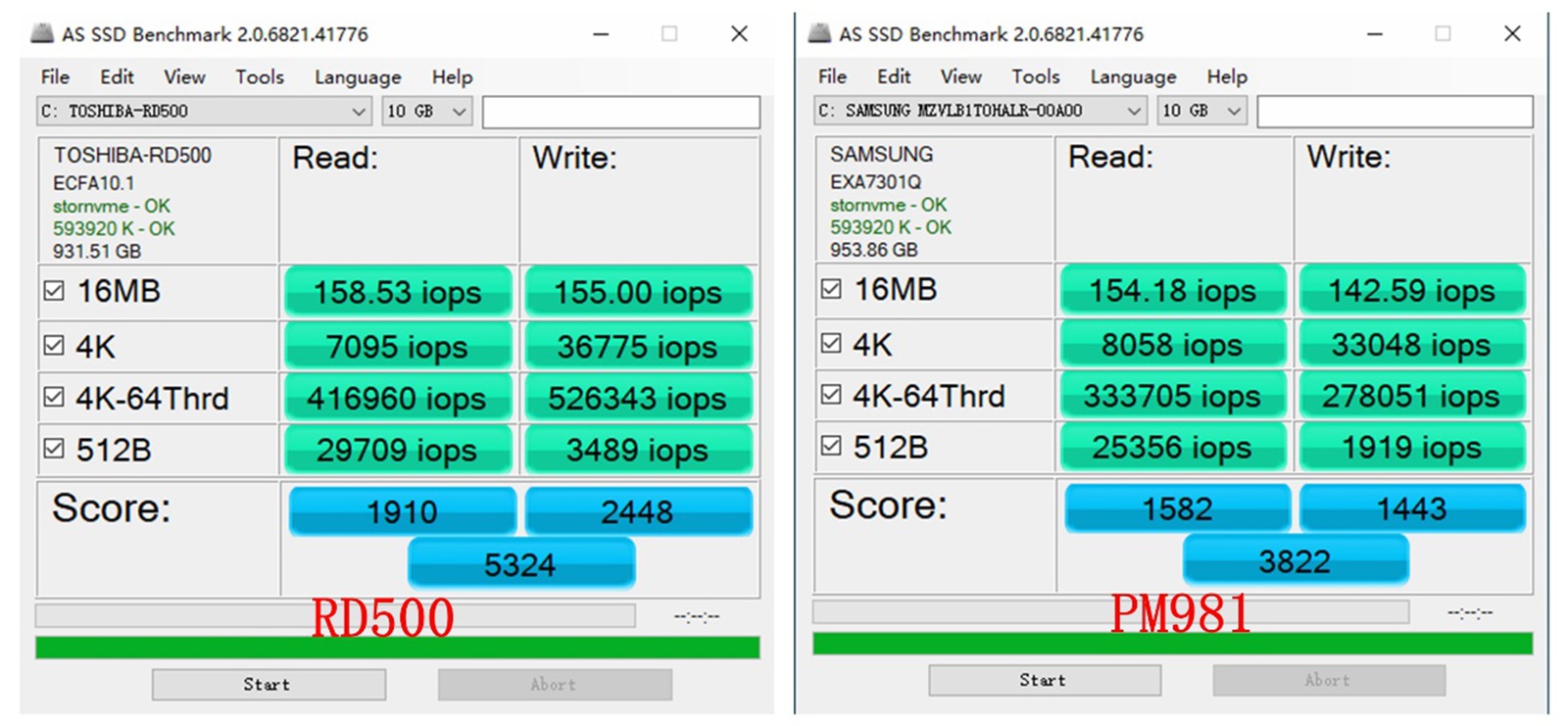Toggle the 4K-64Thrd checkbox in TOSHIBA window
1568x726 pixels.
[x=55, y=397]
